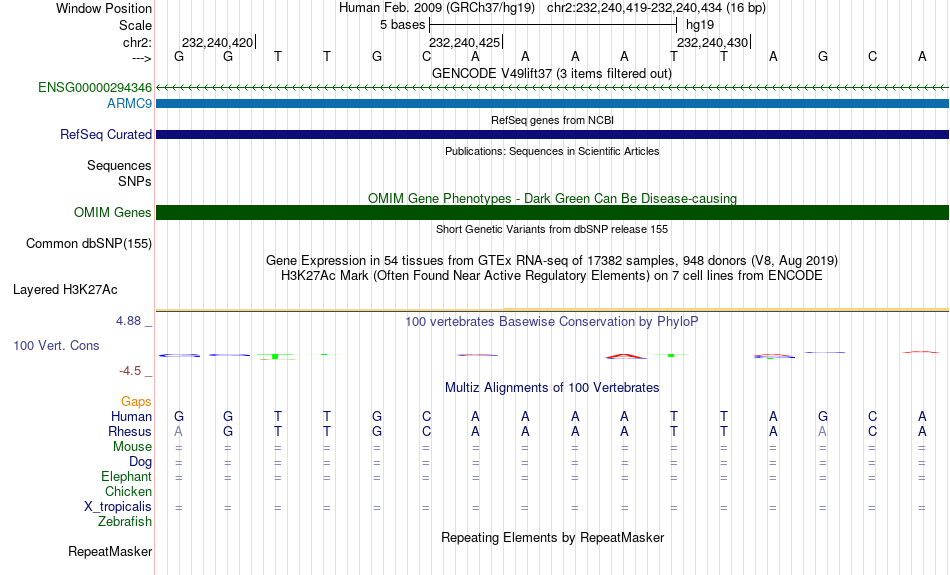The image size is (950, 575).
Task: Click the 4.88 PhyloP upper scale value
Action: [x=128, y=321]
